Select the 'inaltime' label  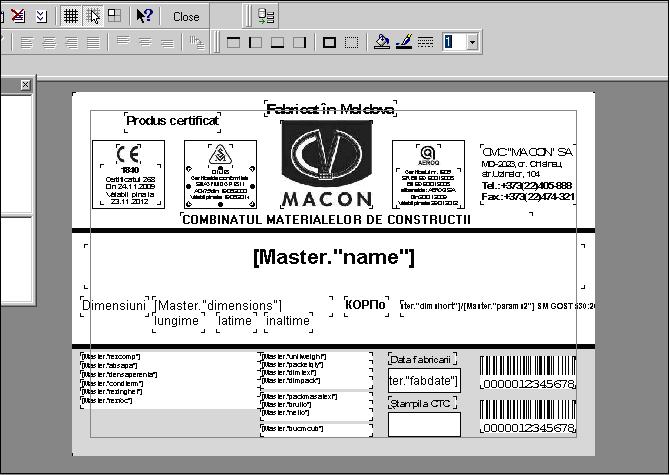(x=288, y=321)
